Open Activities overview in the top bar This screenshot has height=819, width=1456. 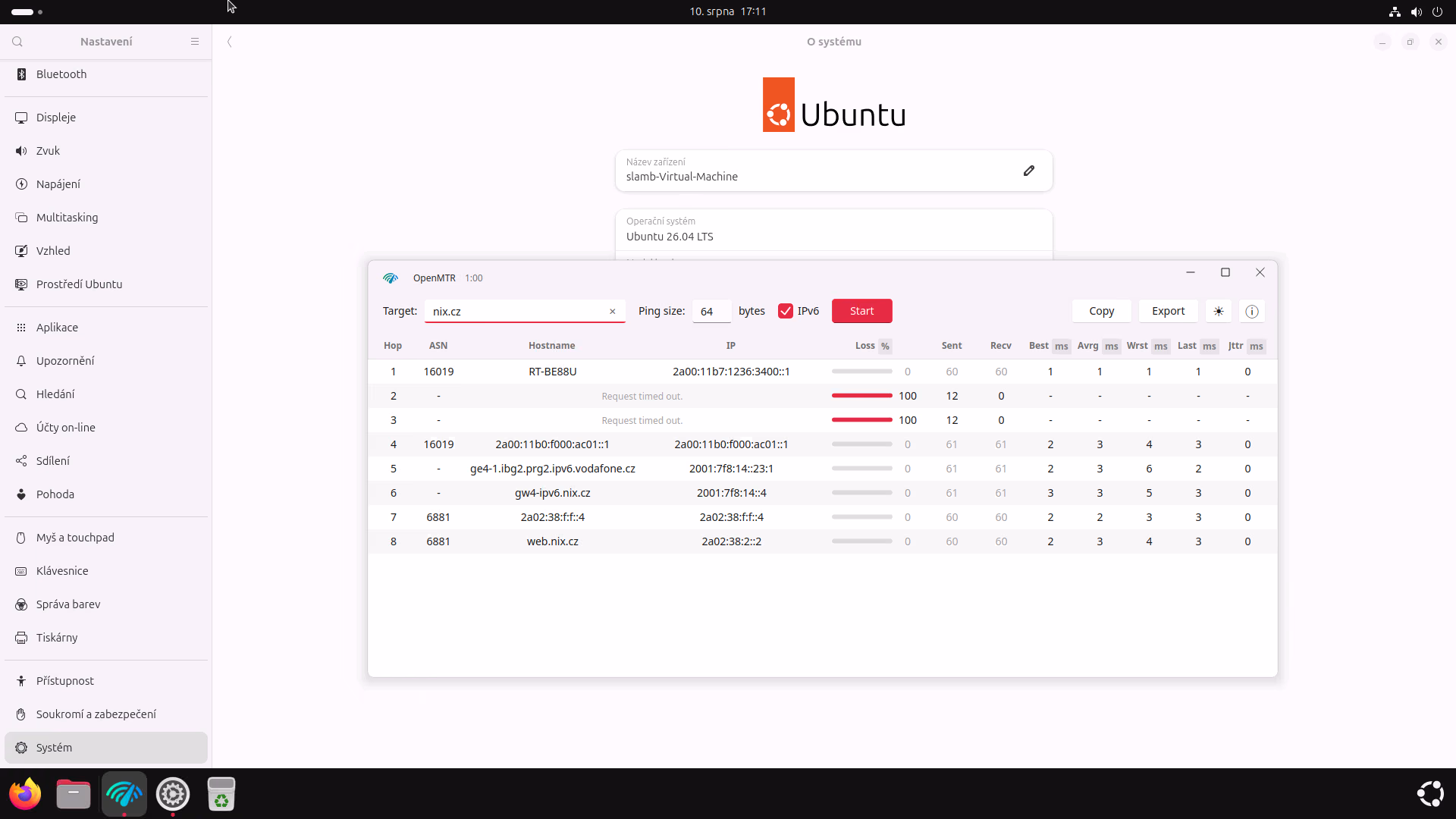coord(27,12)
